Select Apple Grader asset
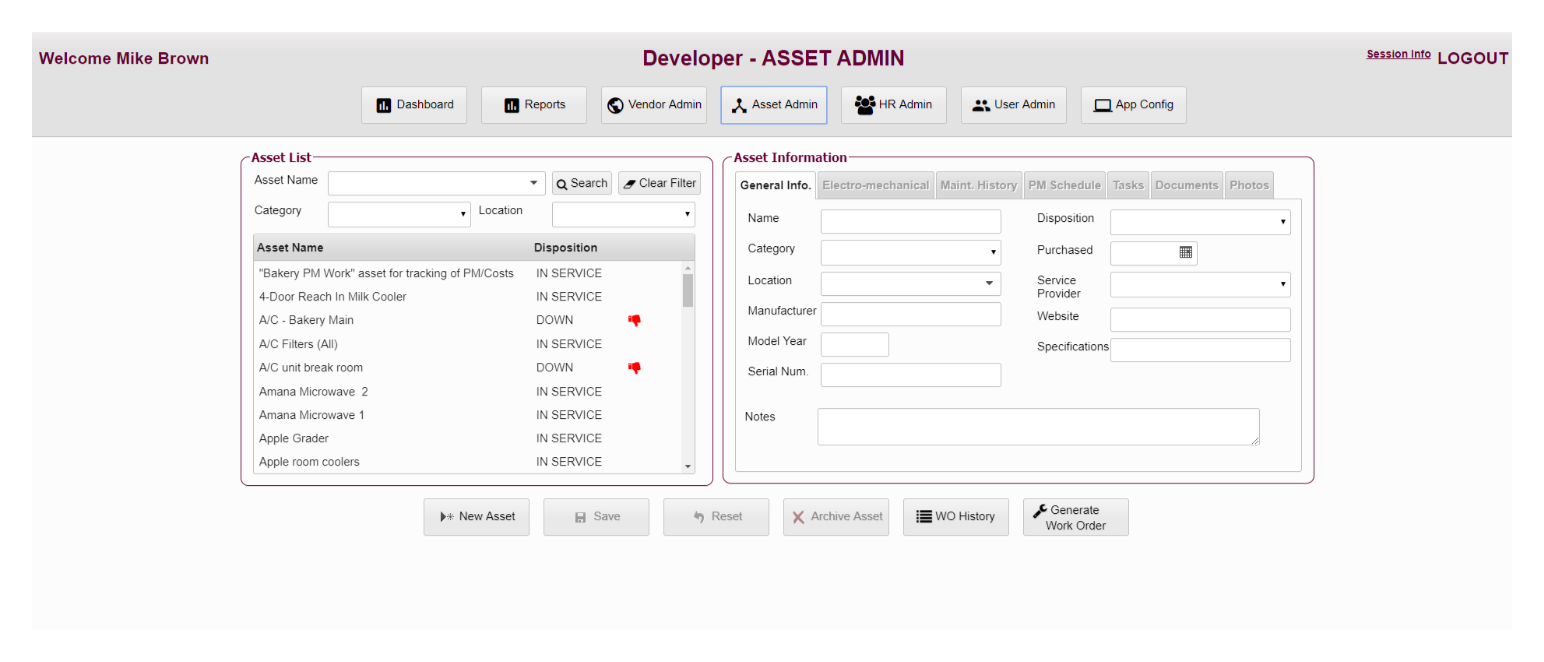This screenshot has width=1544, height=662. pos(468,438)
